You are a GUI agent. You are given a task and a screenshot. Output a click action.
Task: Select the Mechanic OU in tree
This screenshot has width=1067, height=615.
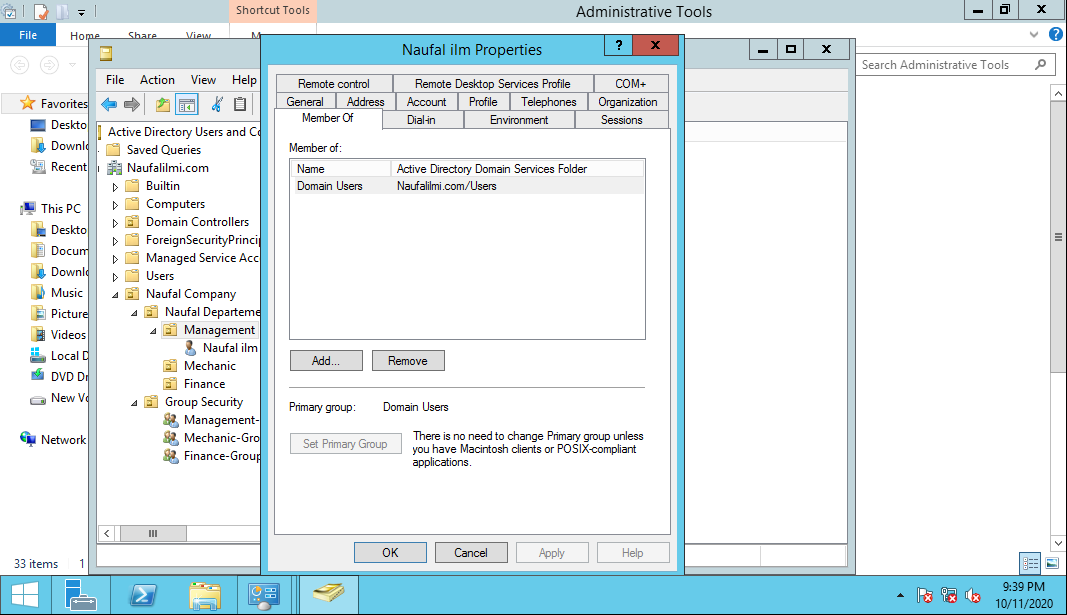click(210, 366)
